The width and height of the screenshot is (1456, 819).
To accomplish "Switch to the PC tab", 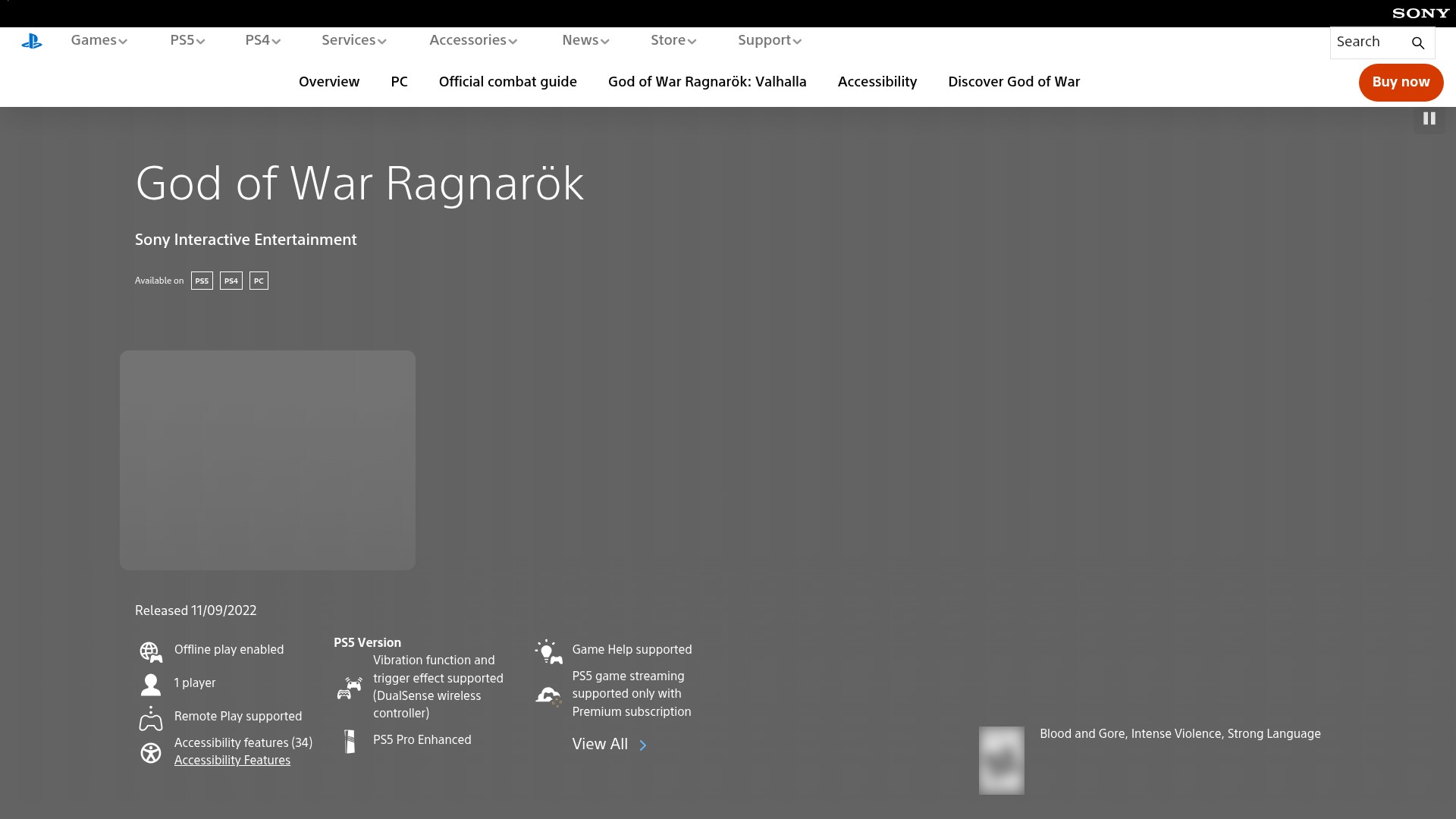I will coord(399,82).
